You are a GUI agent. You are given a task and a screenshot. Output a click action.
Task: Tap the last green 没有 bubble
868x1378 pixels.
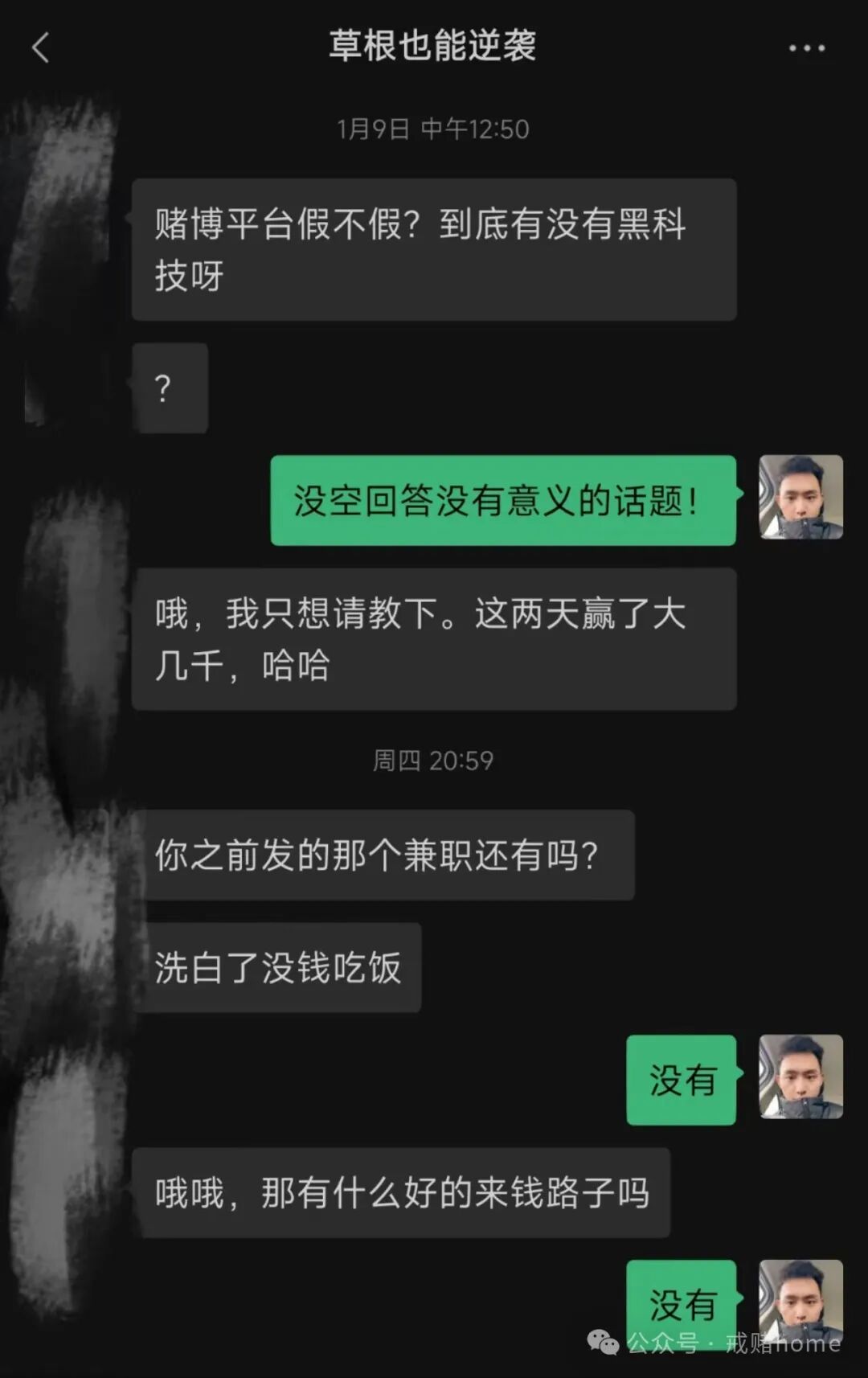(682, 1302)
